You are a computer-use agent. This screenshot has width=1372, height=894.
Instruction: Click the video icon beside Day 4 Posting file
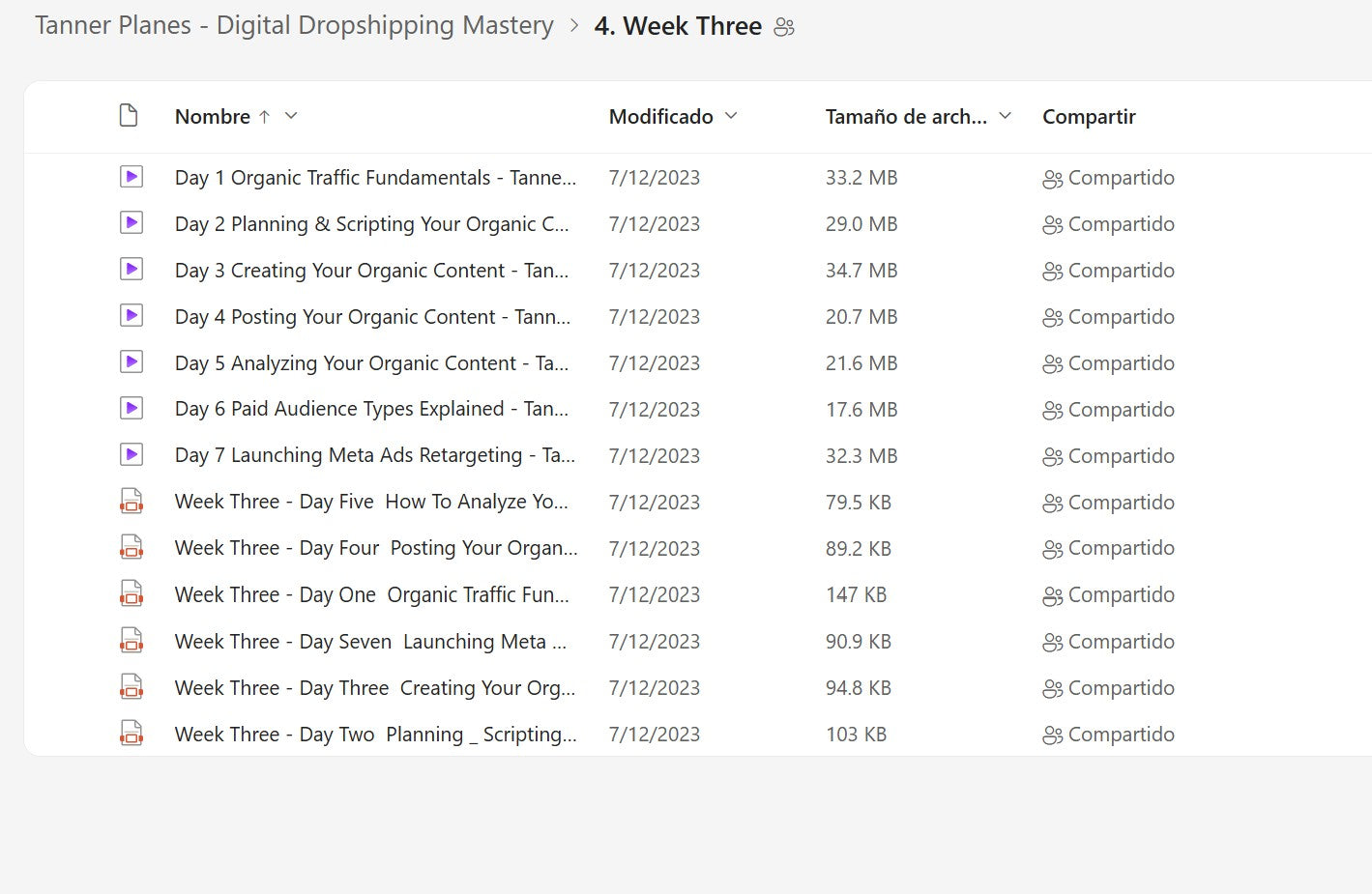pos(131,316)
